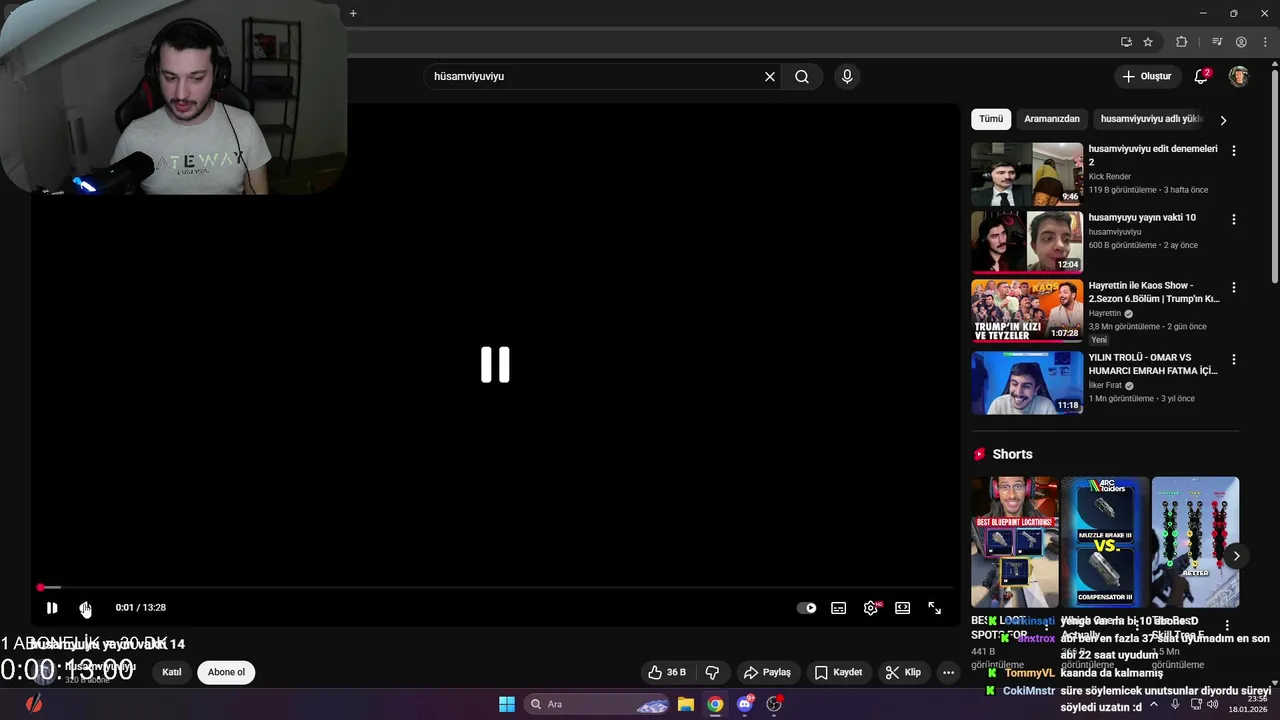Open a new Chrome tab with the plus
Image resolution: width=1280 pixels, height=720 pixels.
pos(353,13)
